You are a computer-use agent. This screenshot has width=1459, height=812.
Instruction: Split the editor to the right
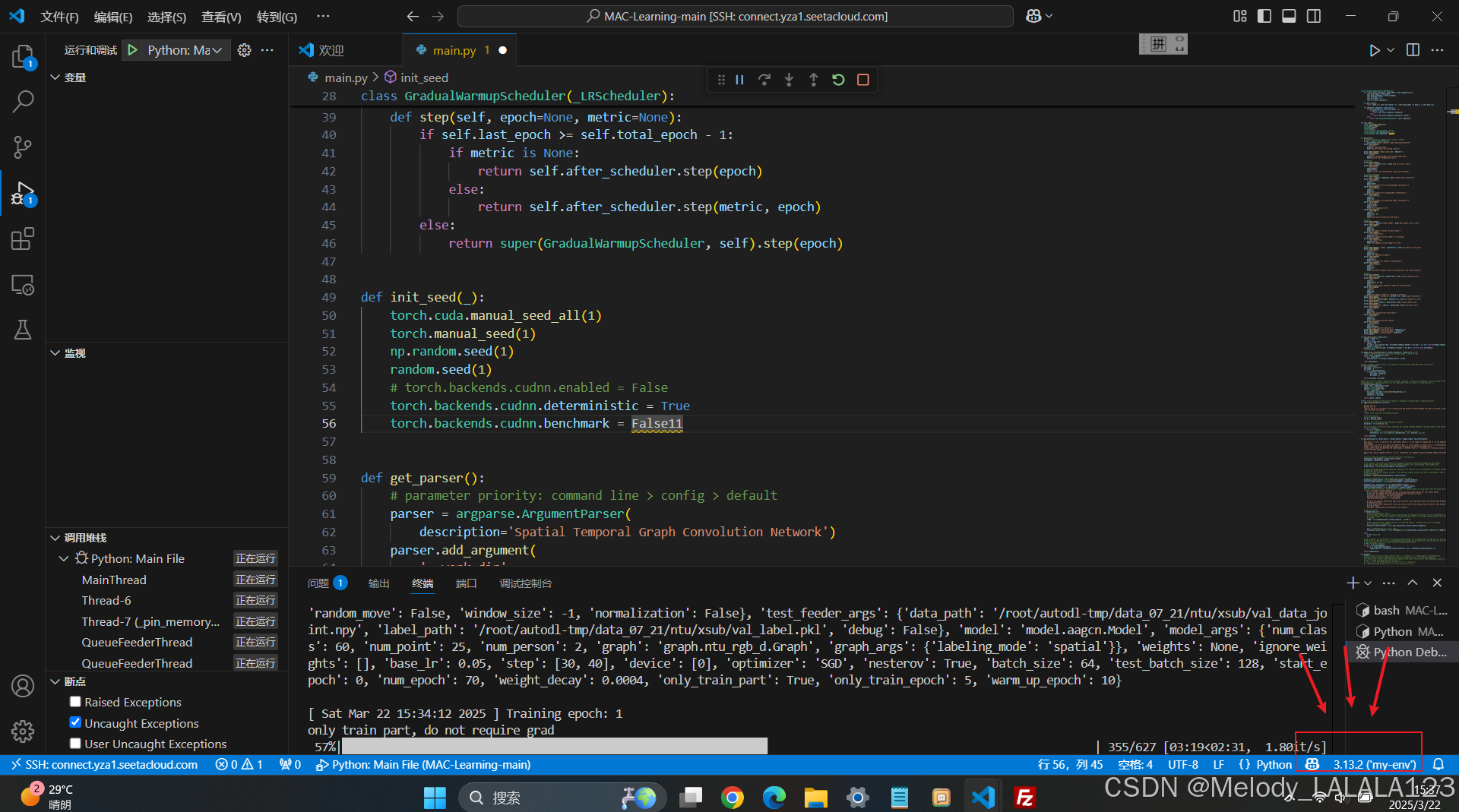(1413, 49)
